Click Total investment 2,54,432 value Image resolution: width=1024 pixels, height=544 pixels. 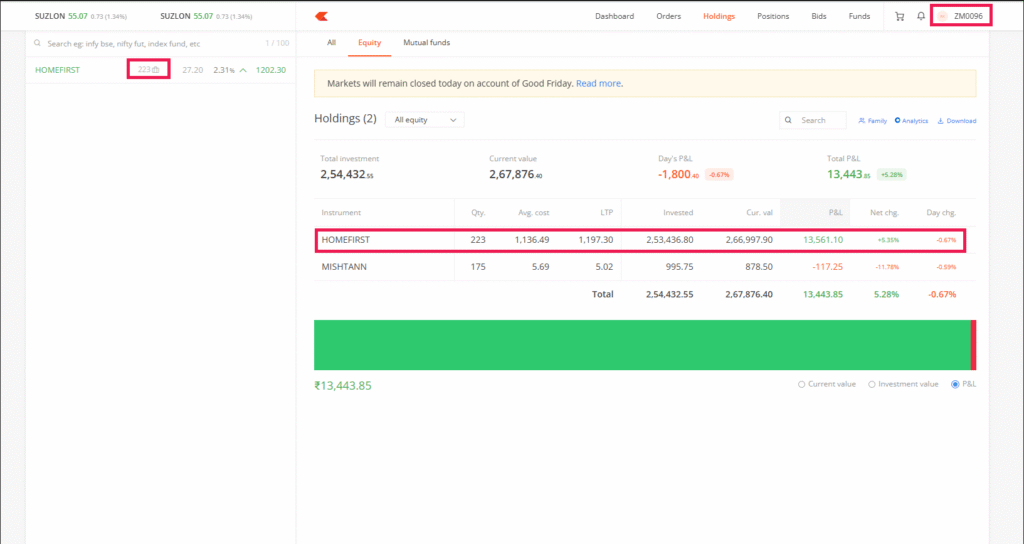347,174
